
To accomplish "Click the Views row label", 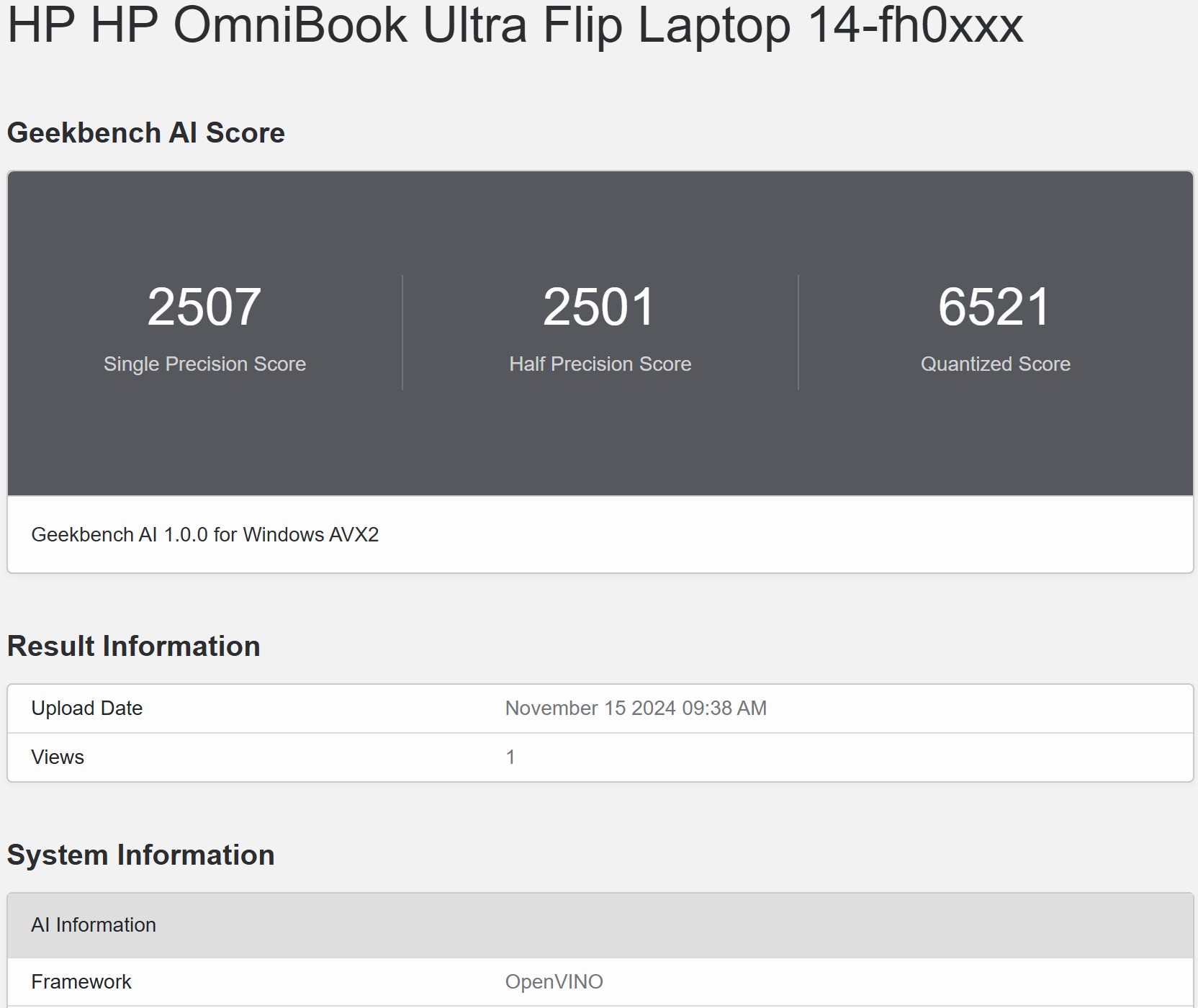I will point(58,757).
